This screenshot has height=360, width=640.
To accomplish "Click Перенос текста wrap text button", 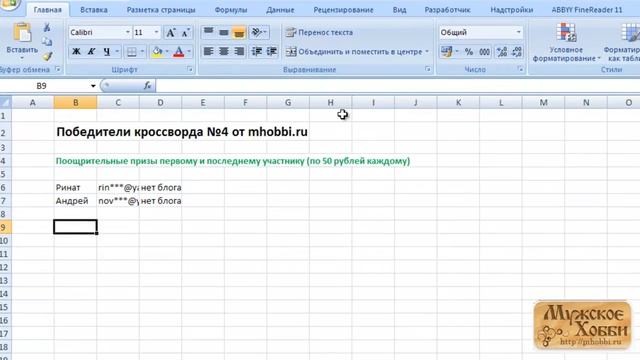I will [319, 32].
